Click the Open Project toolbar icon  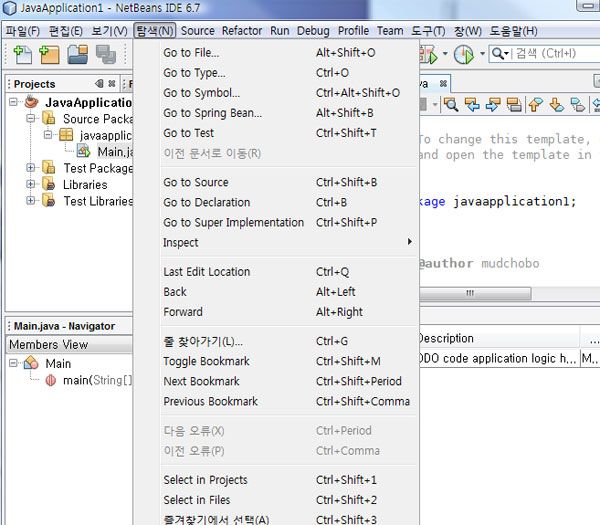(x=78, y=54)
